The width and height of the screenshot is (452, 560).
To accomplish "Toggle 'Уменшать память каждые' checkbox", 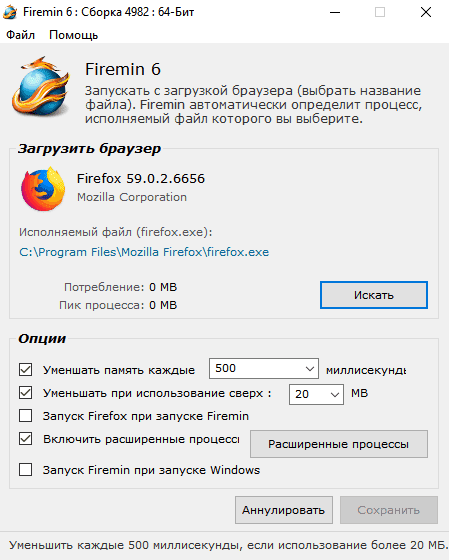I will point(25,370).
